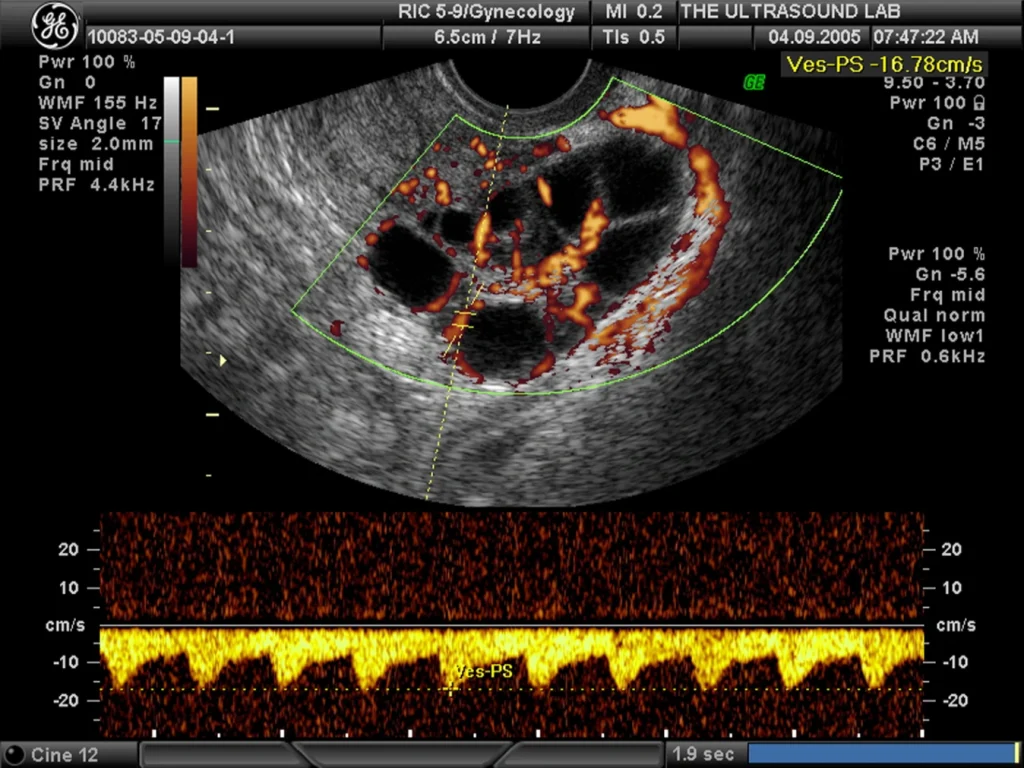Click the spectral Doppler baseline
Screen dimensions: 1024x768
point(511,626)
